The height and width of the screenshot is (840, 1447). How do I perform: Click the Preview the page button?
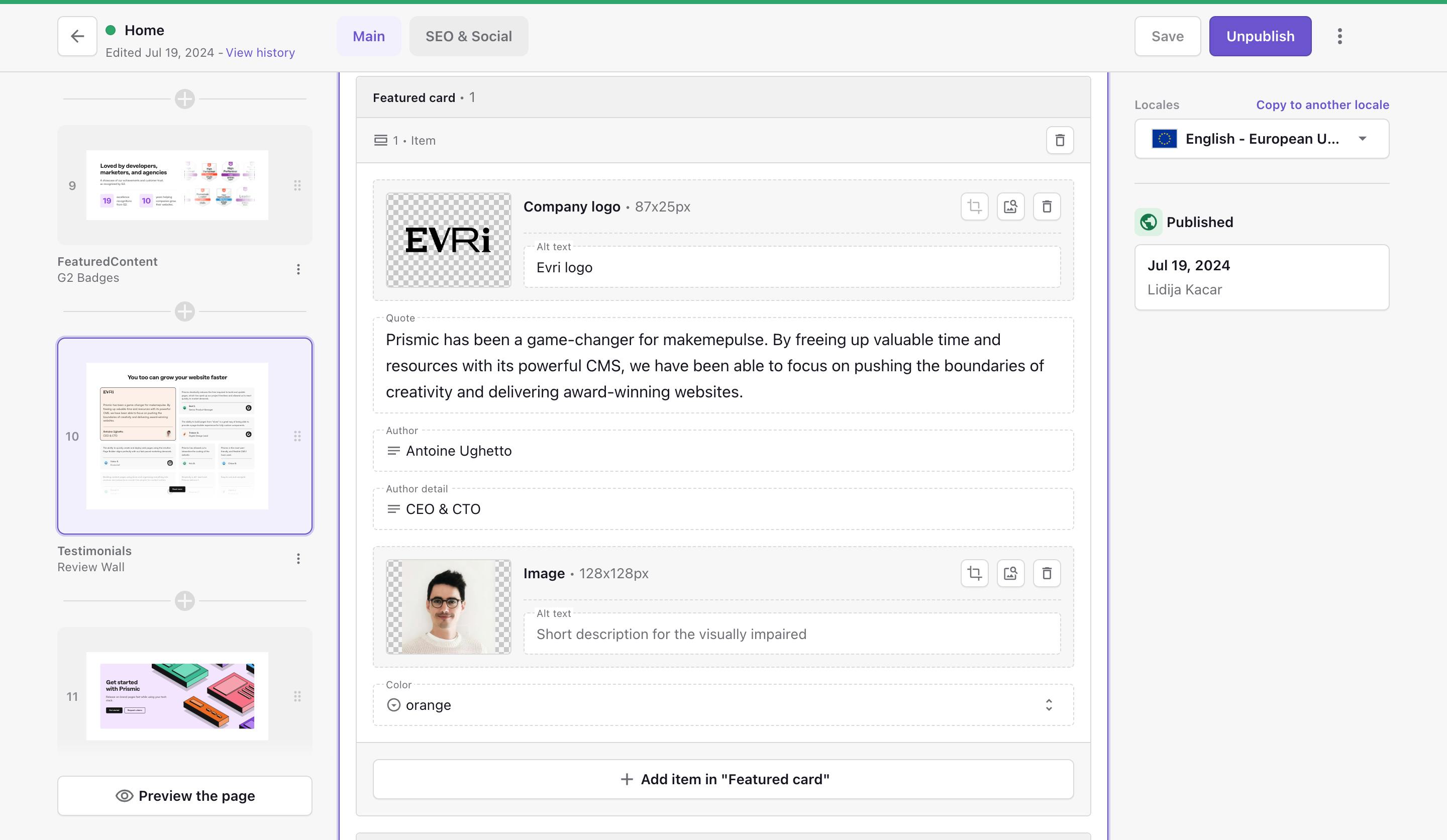(184, 796)
